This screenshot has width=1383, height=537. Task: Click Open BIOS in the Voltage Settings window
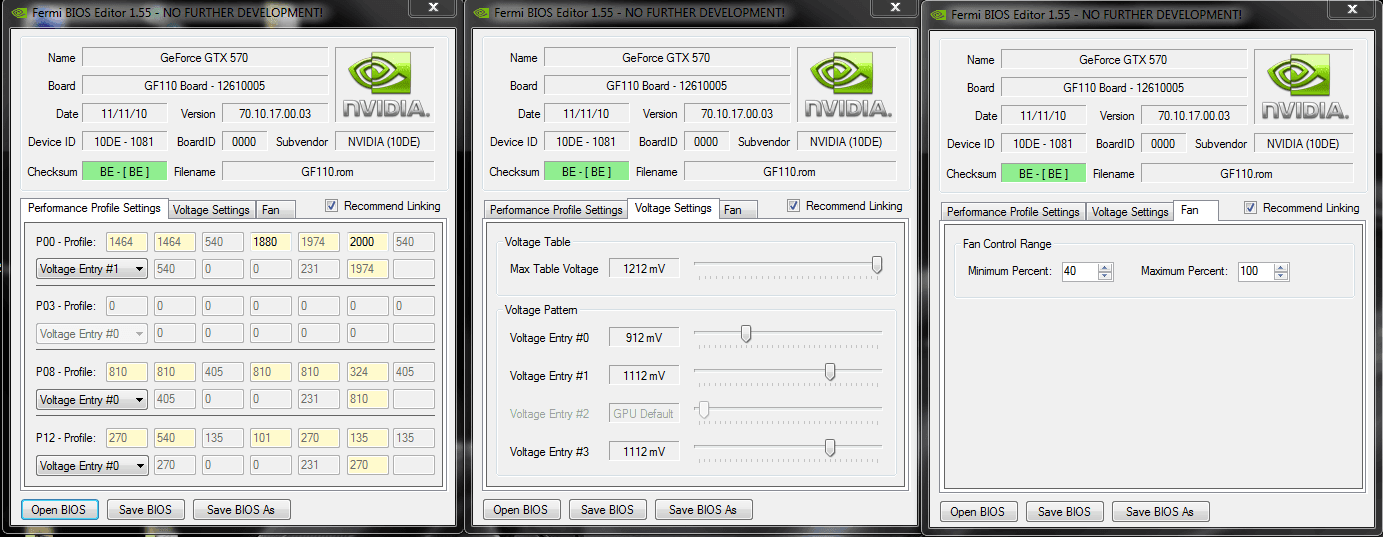522,509
